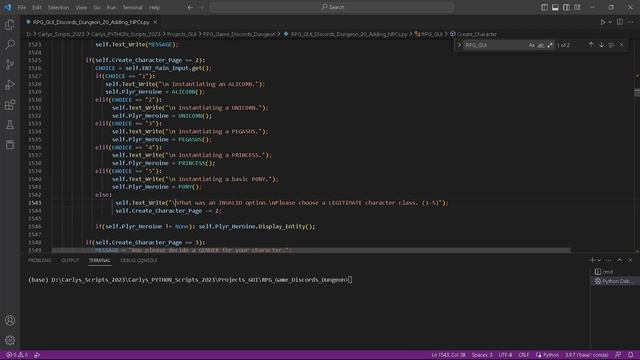Toggle Use Regular Expression in find widget
The image size is (640, 360).
[x=550, y=45]
